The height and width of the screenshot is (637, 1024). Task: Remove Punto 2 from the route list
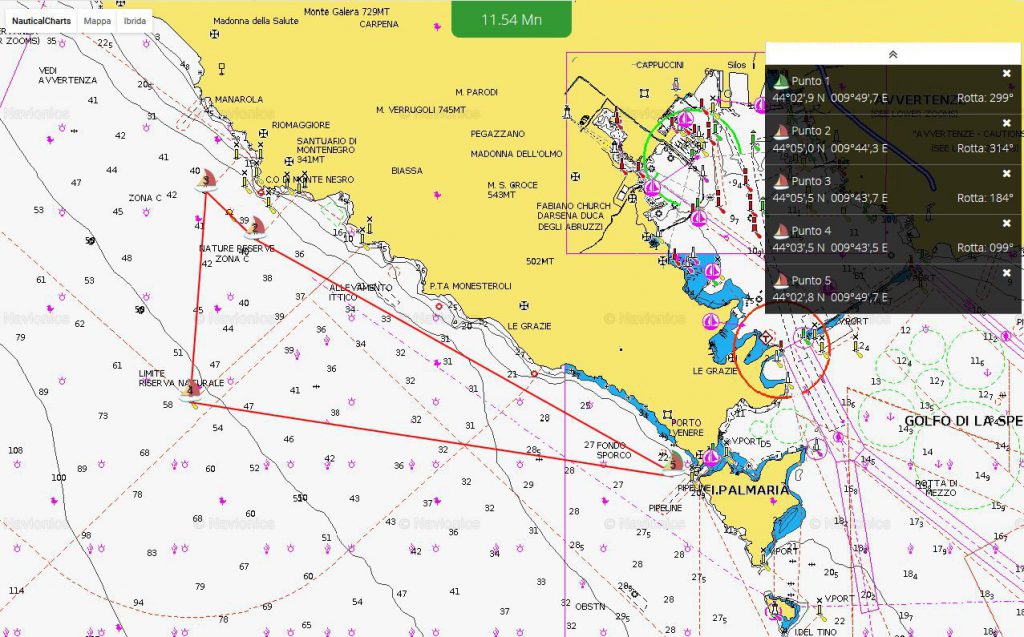(x=1006, y=123)
